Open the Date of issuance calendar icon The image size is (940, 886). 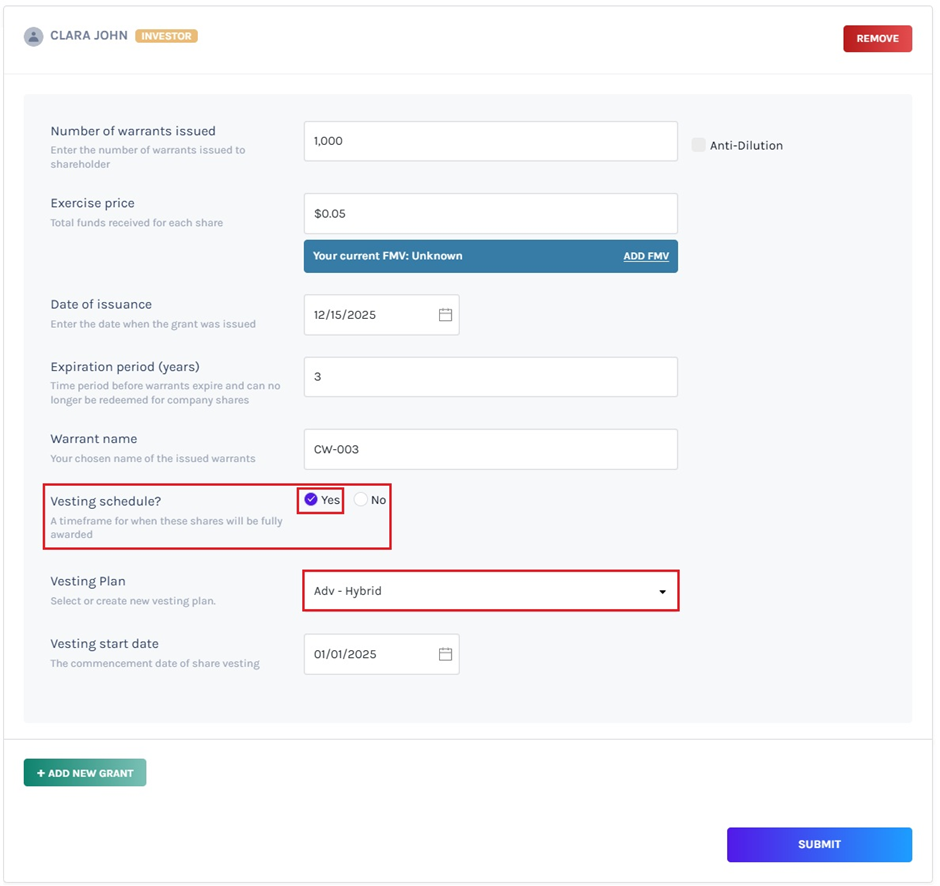coord(445,315)
